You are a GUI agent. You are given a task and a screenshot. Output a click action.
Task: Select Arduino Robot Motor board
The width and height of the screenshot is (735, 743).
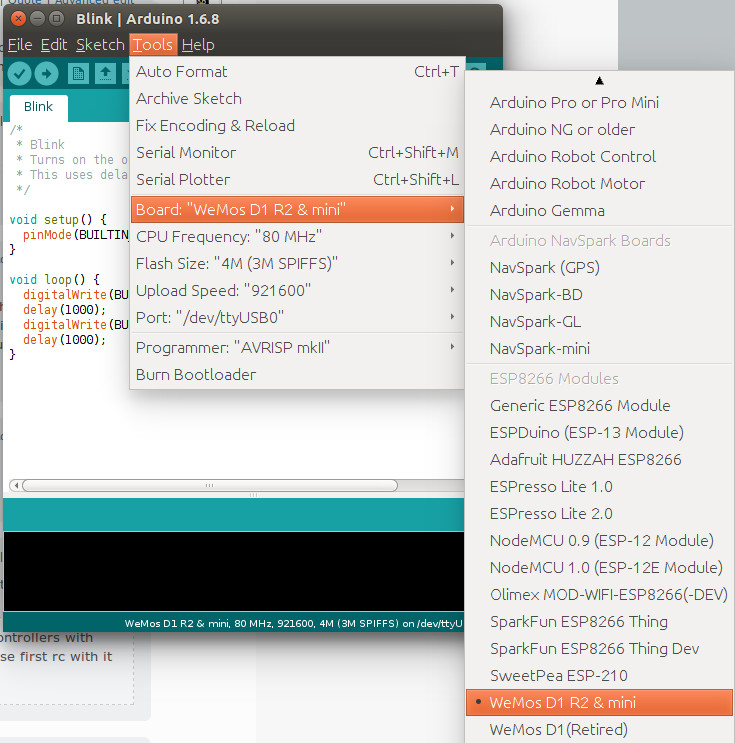click(599, 183)
